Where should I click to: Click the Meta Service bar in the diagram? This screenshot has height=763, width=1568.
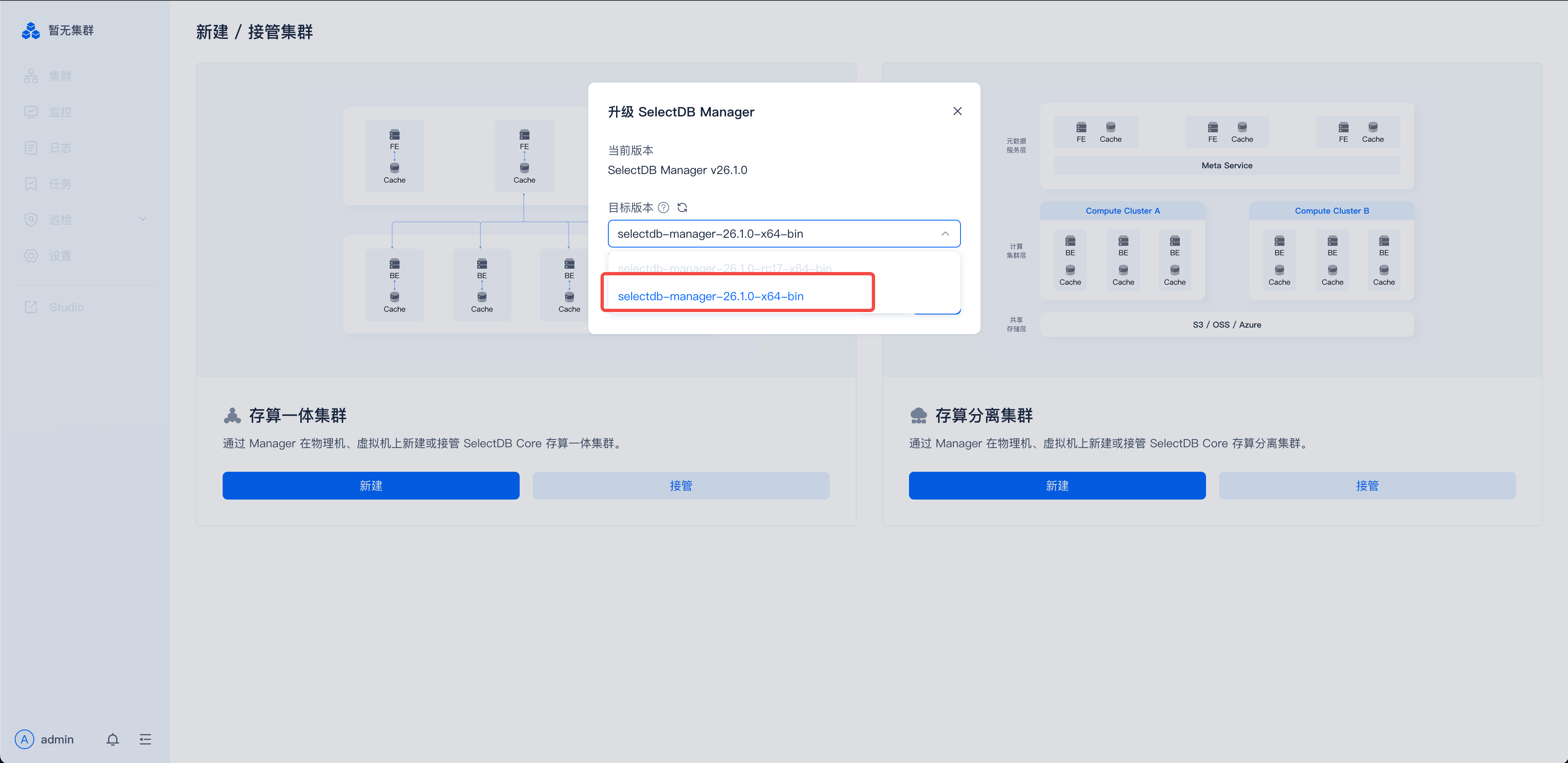[1226, 165]
